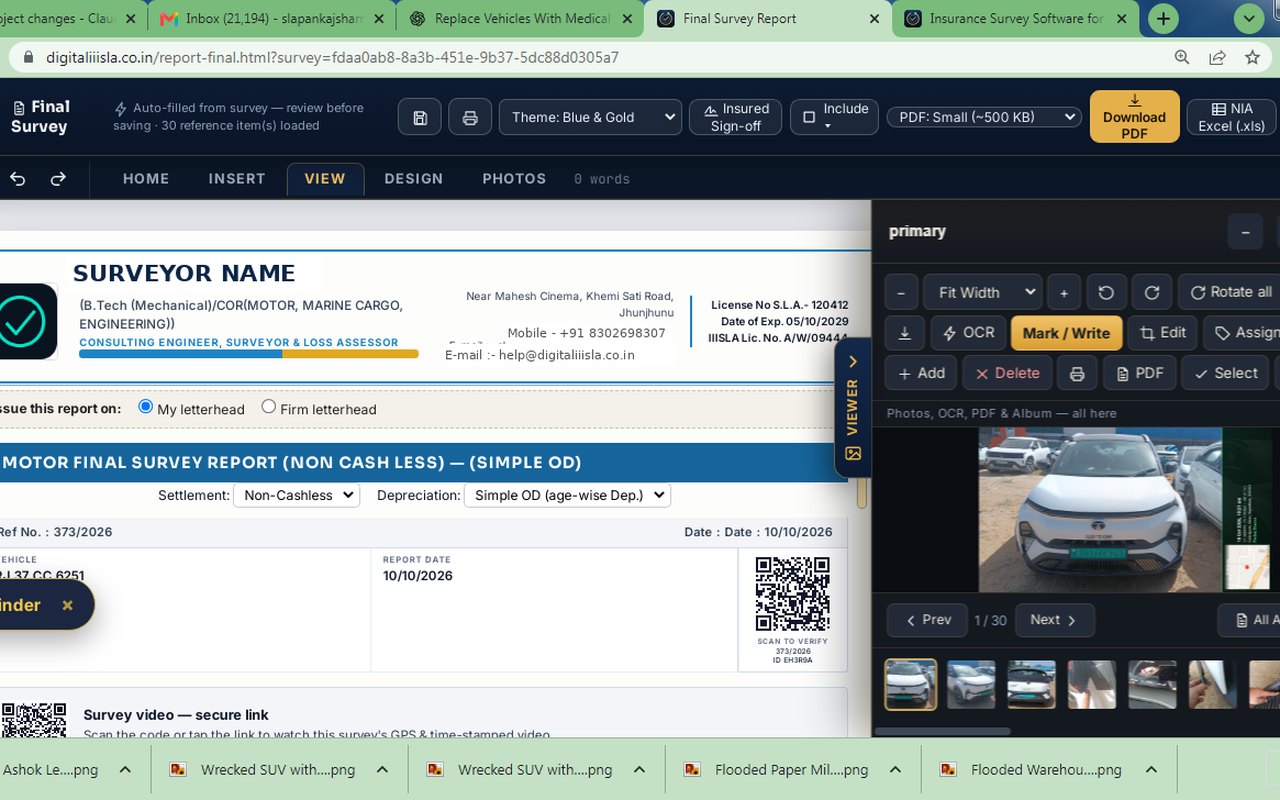Go to the Next photo
The width and height of the screenshot is (1280, 800).
click(1055, 620)
